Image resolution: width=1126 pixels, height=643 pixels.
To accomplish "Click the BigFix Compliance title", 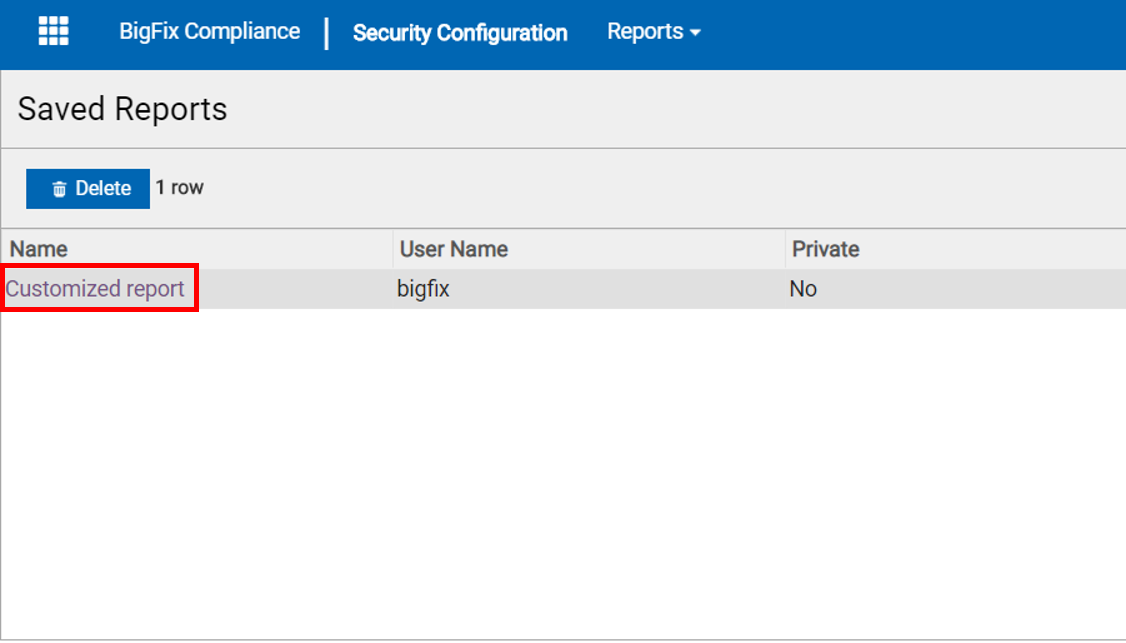I will pyautogui.click(x=209, y=31).
